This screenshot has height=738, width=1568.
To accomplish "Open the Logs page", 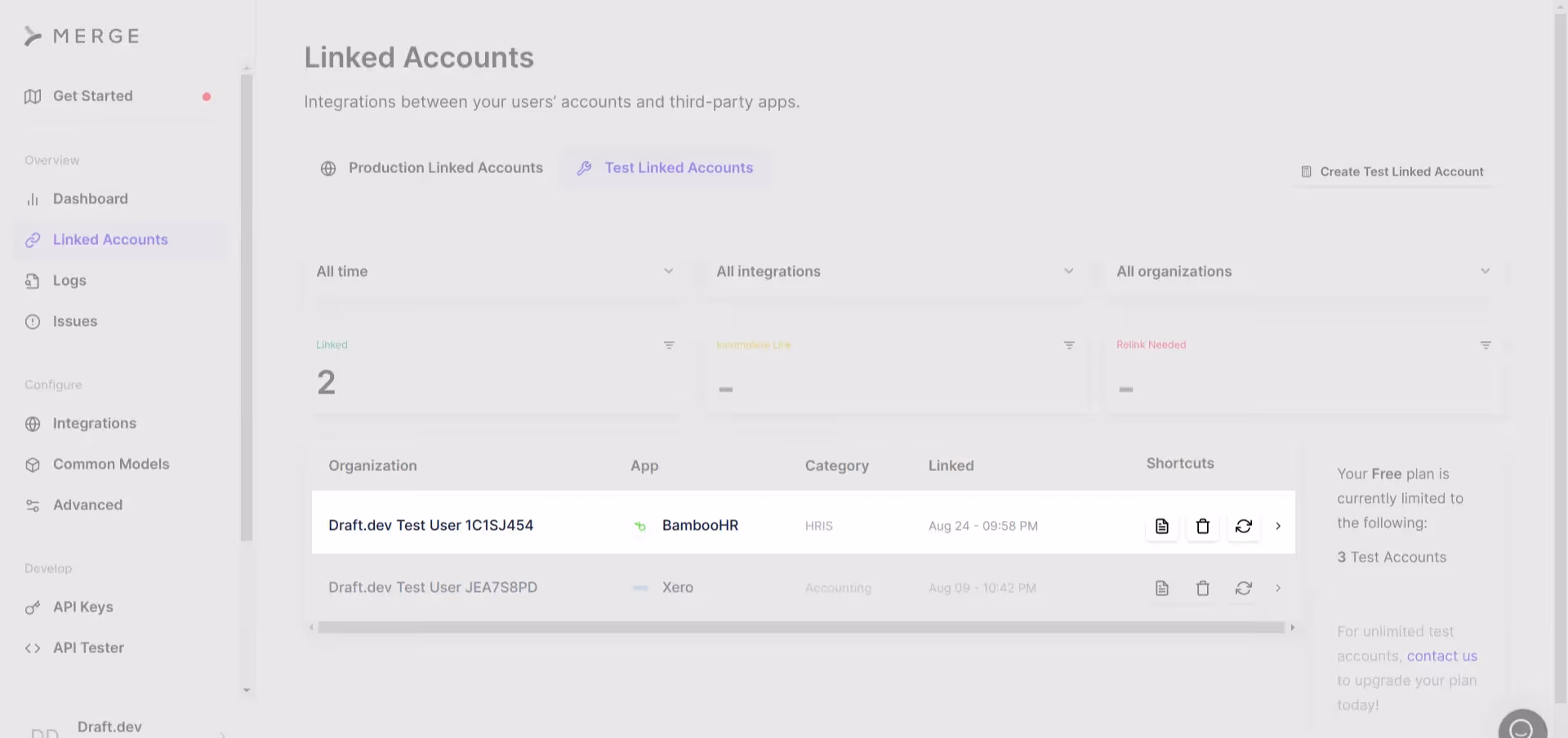I will click(69, 281).
